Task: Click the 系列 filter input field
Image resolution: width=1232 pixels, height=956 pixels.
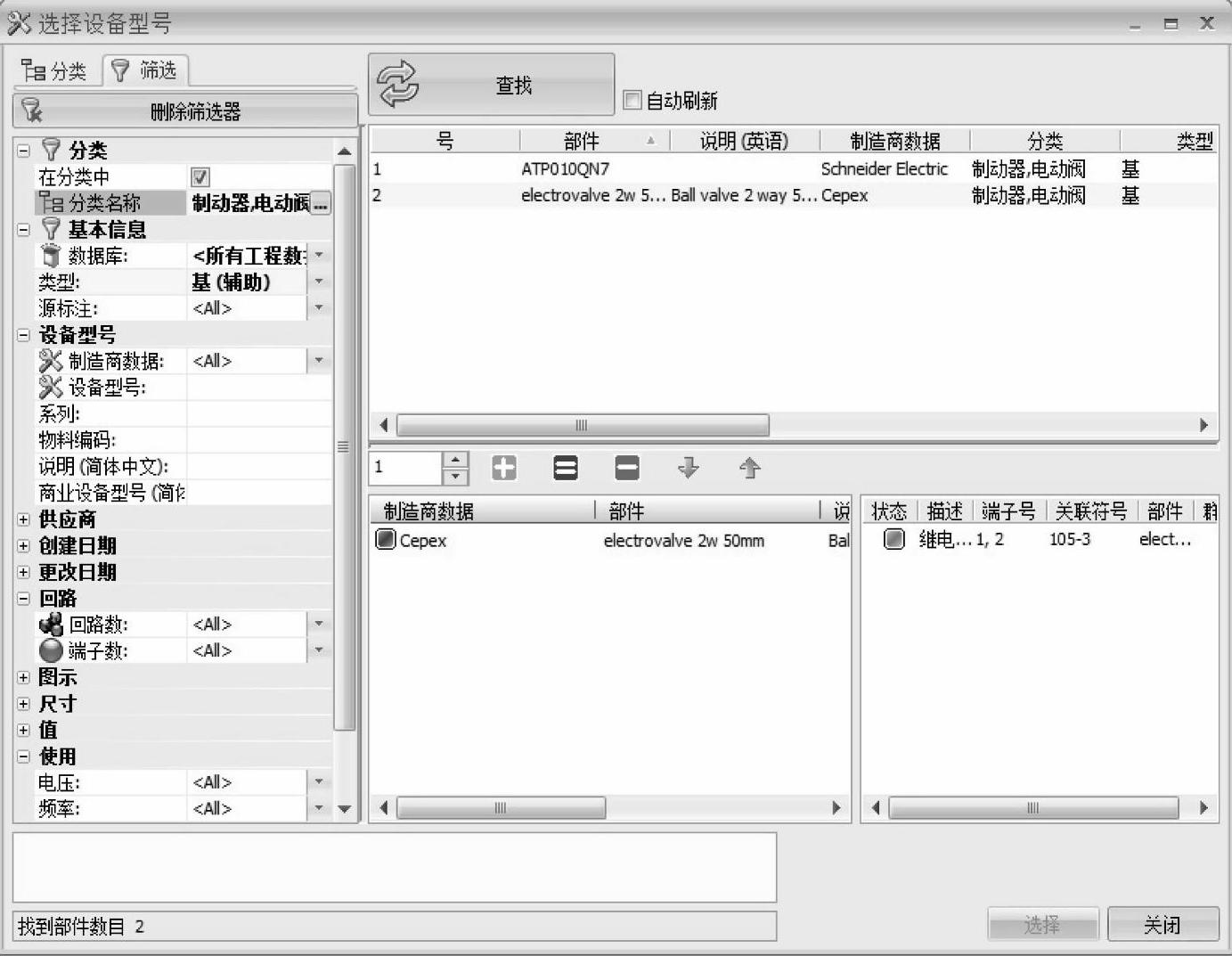Action: 258,413
